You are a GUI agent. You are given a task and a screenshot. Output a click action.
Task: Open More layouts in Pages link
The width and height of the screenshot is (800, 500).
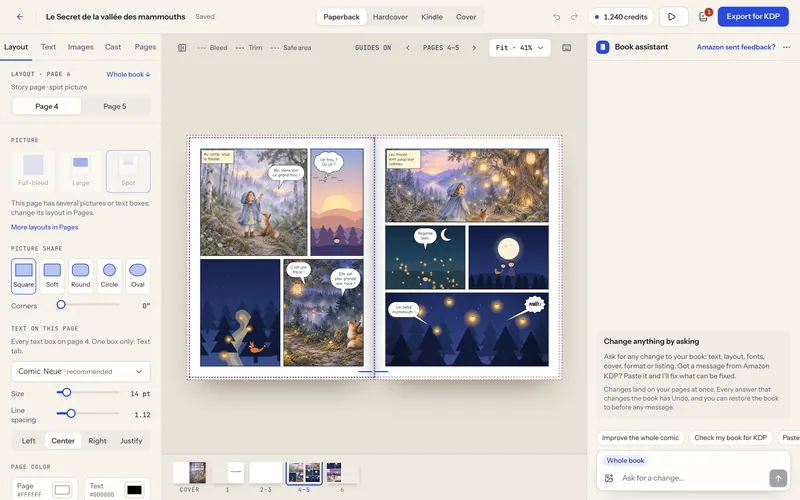click(x=44, y=227)
